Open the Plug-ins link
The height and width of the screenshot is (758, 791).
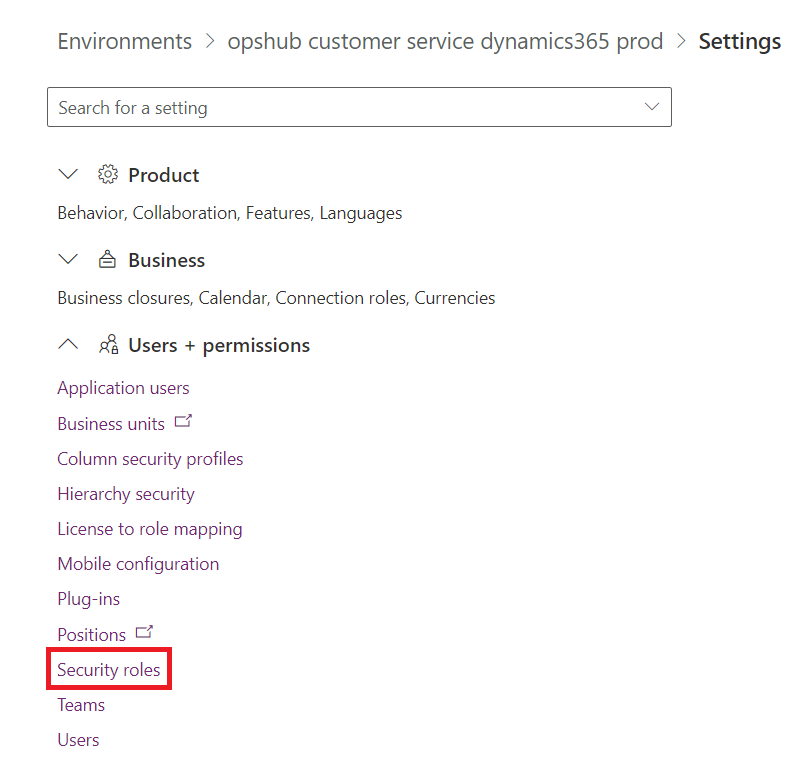point(88,599)
